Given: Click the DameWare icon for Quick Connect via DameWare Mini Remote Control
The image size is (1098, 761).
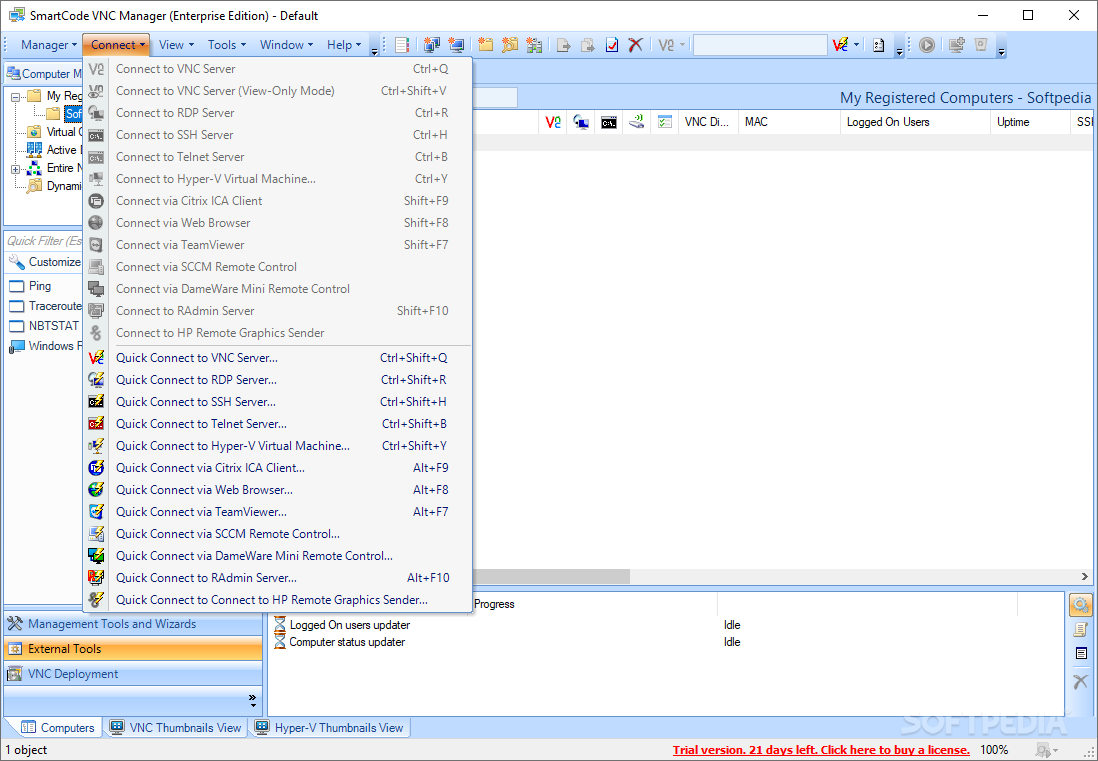Looking at the screenshot, I should coord(97,556).
